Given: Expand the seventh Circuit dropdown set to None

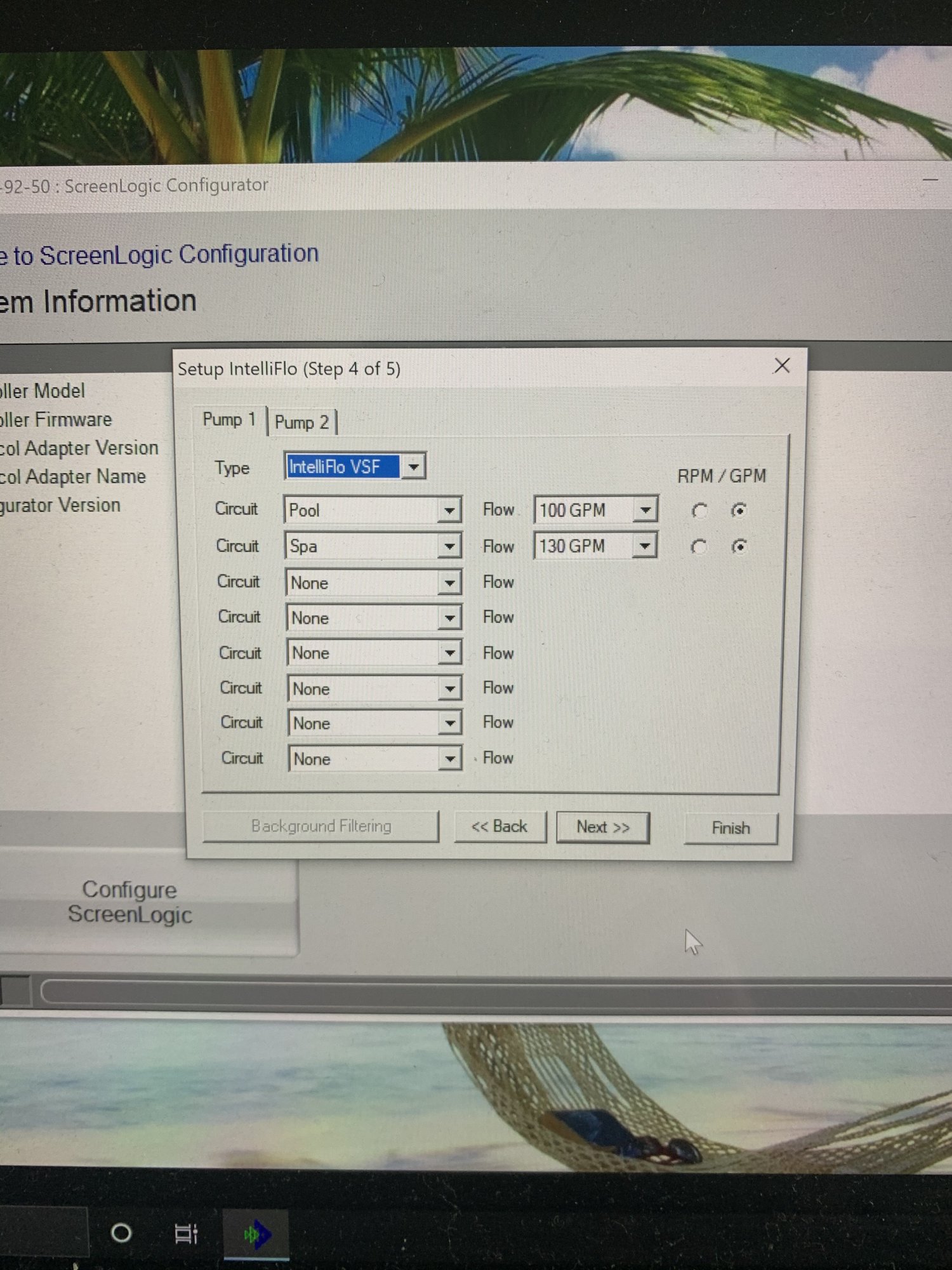Looking at the screenshot, I should coord(374,723).
